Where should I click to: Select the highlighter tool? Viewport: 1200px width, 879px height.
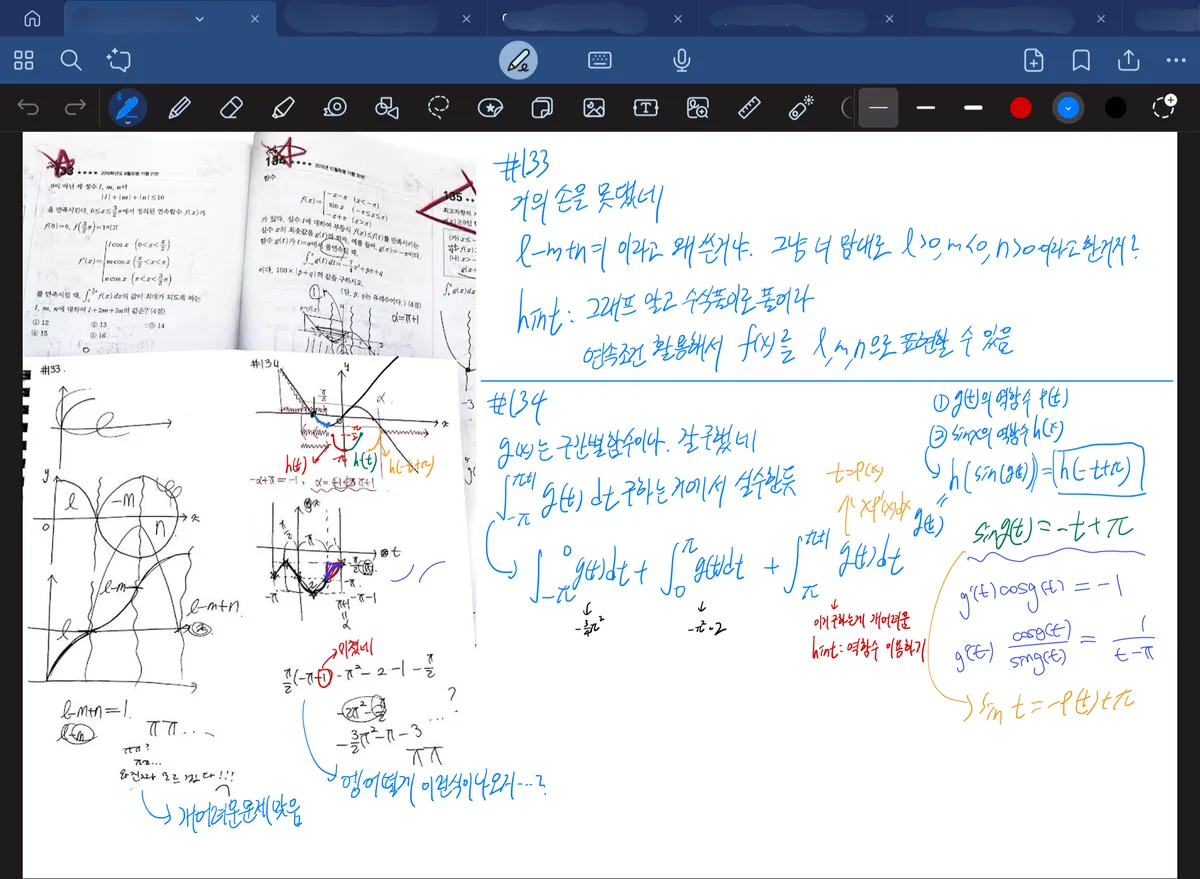283,108
